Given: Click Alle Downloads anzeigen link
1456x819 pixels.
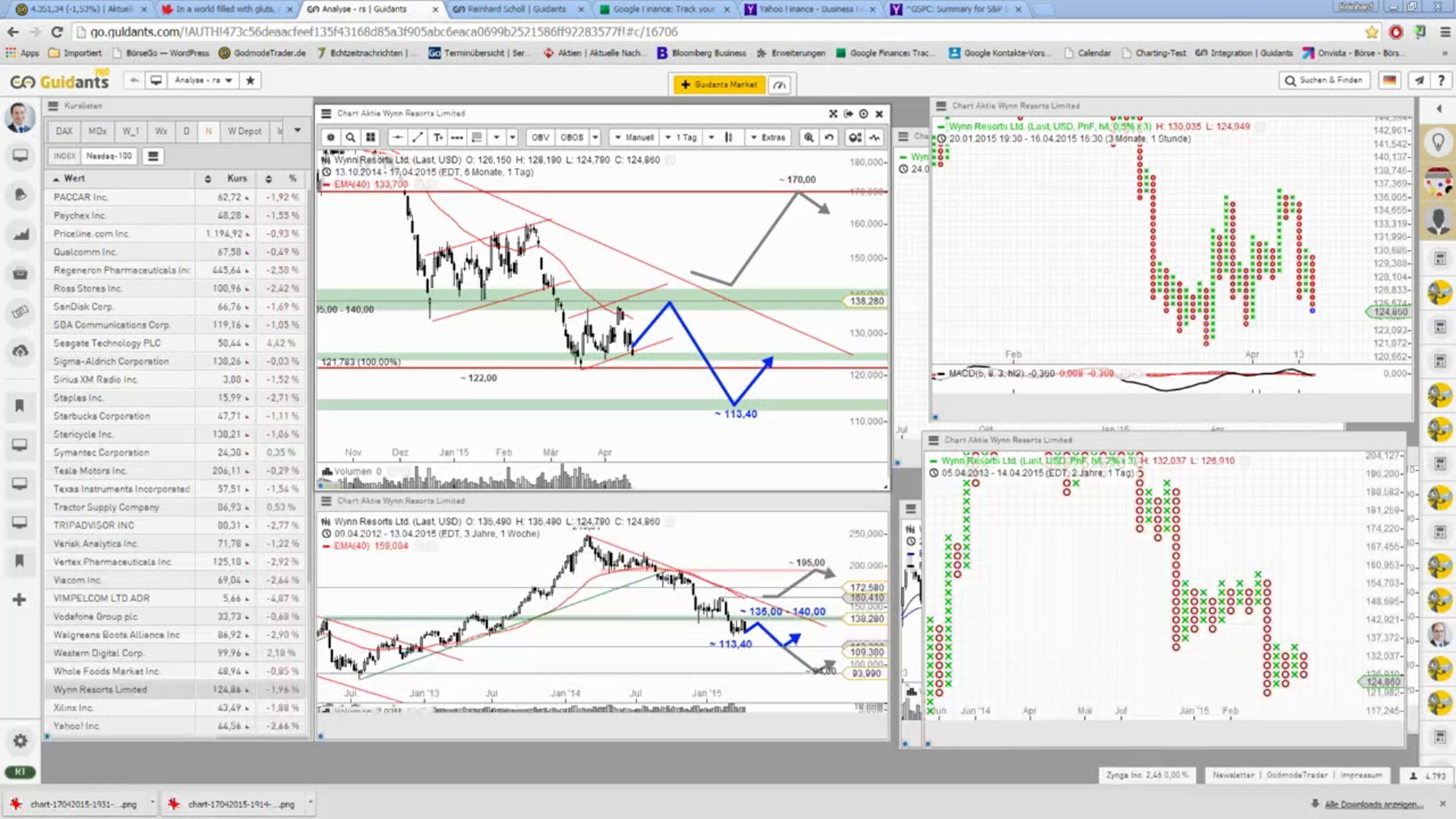Looking at the screenshot, I should 1373,804.
